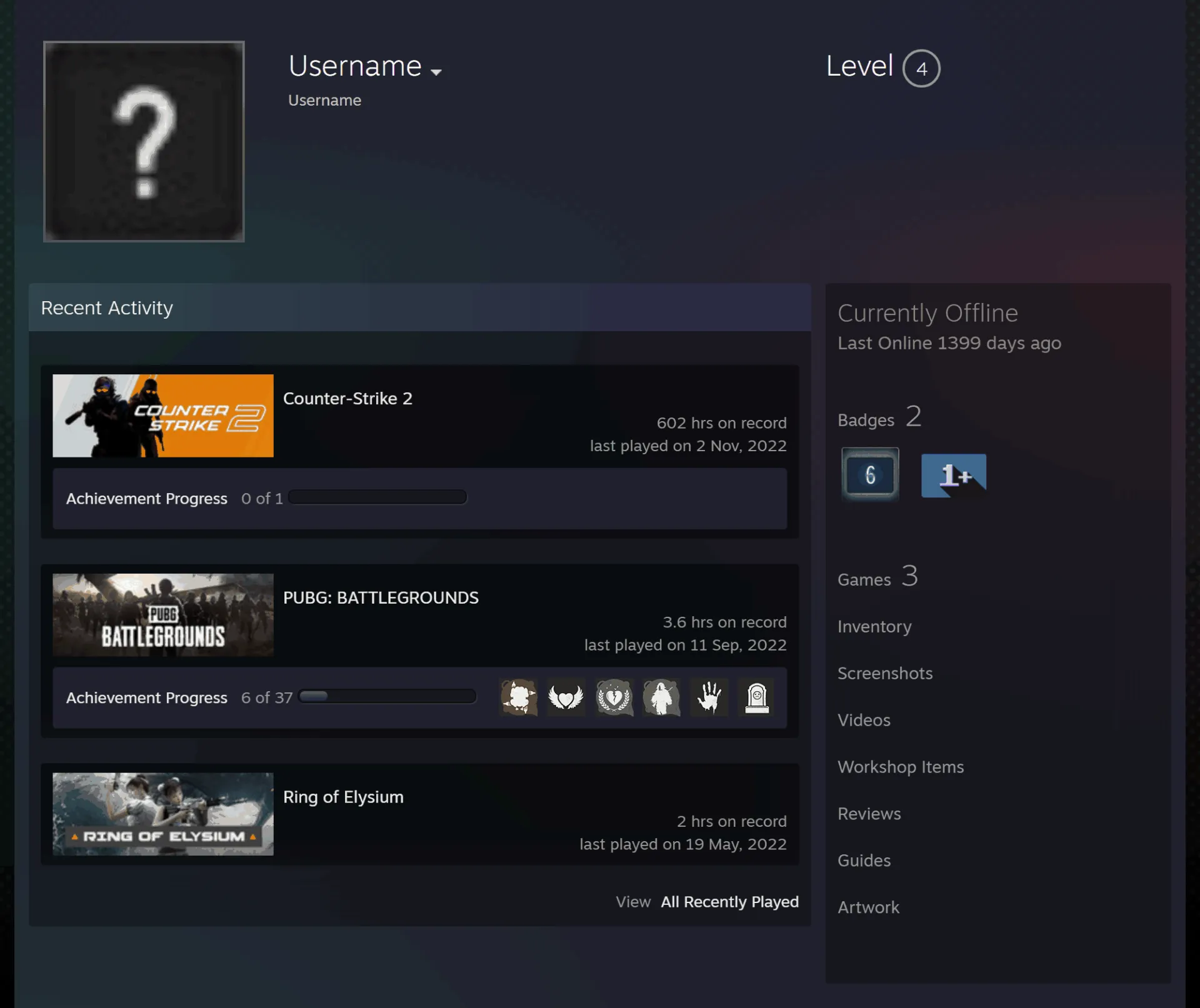Select the hand print achievement icon
The height and width of the screenshot is (1008, 1200).
709,697
